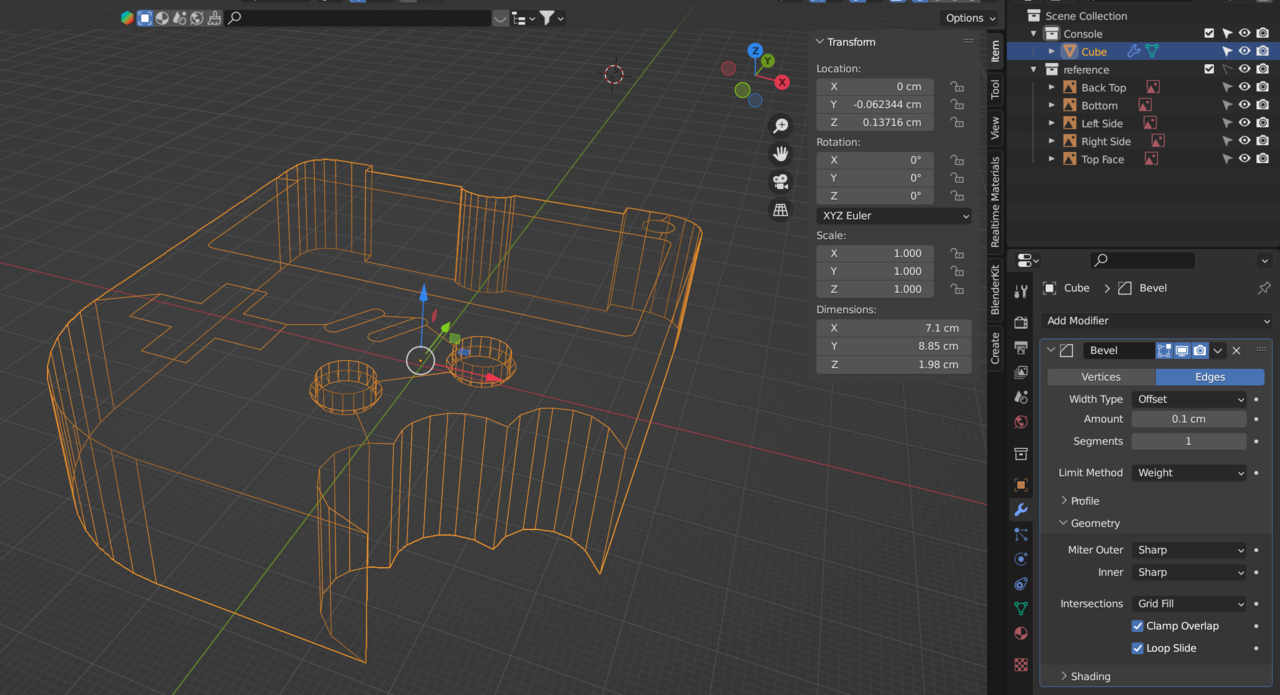1280x695 pixels.
Task: Open the Add Modifier dropdown
Action: point(1156,321)
